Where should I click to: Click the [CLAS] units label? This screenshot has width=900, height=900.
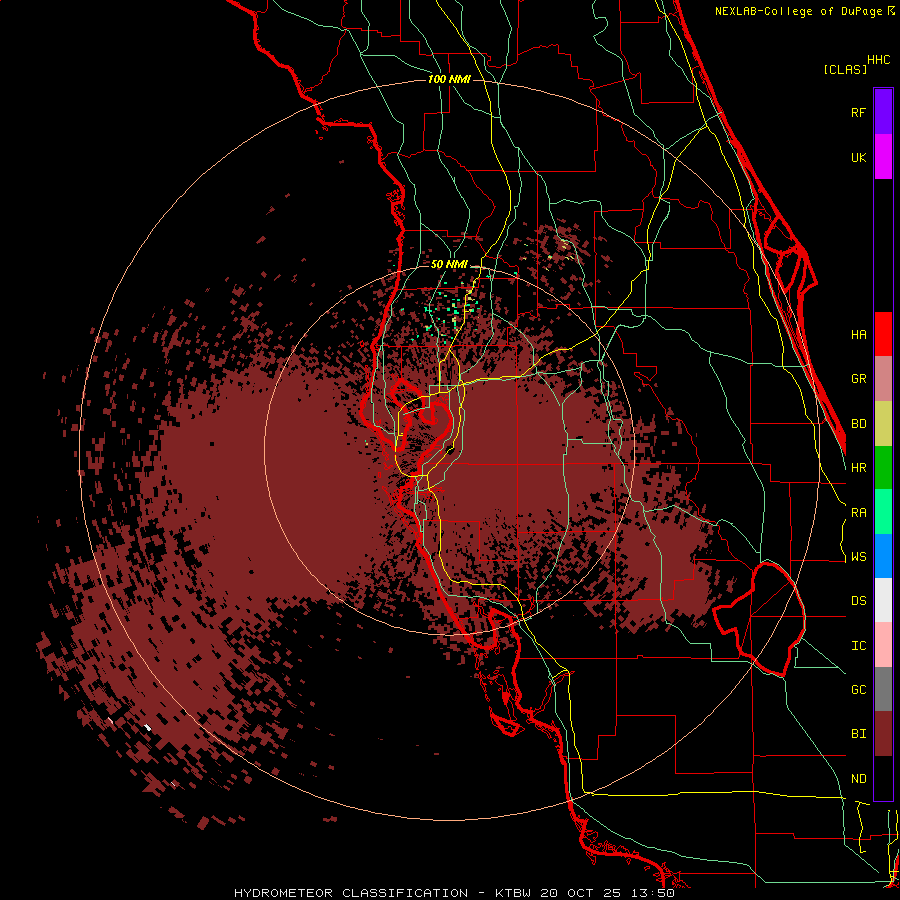pyautogui.click(x=845, y=69)
